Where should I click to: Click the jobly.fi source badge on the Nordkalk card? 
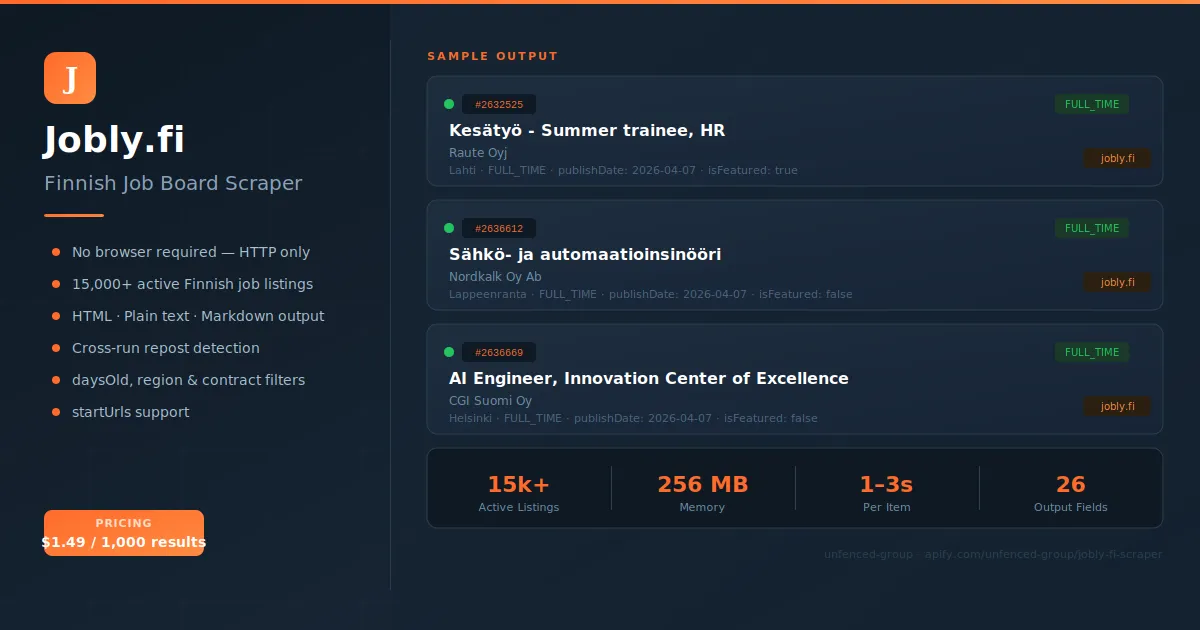pyautogui.click(x=1117, y=282)
